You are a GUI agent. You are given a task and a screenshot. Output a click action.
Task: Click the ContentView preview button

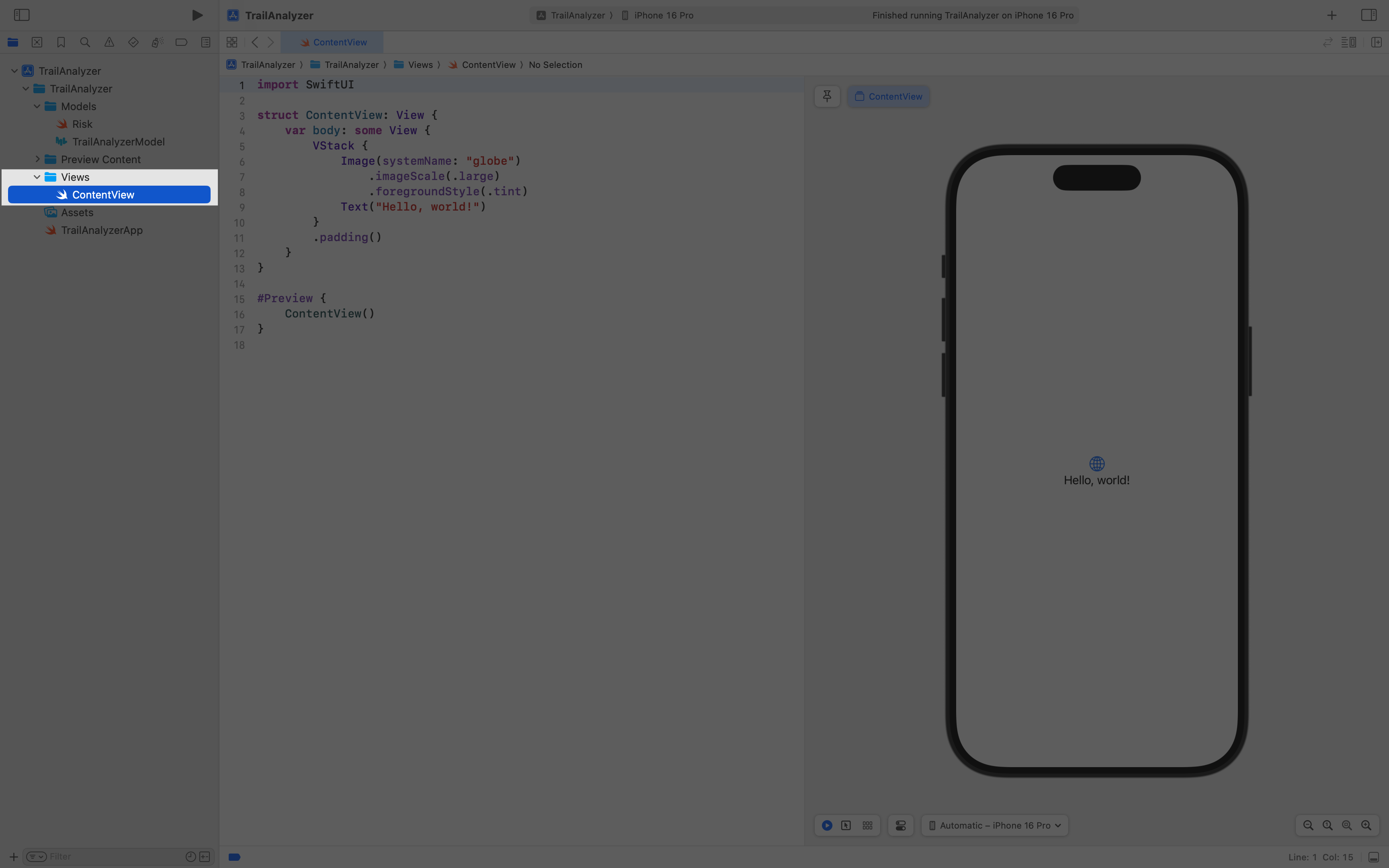click(888, 96)
